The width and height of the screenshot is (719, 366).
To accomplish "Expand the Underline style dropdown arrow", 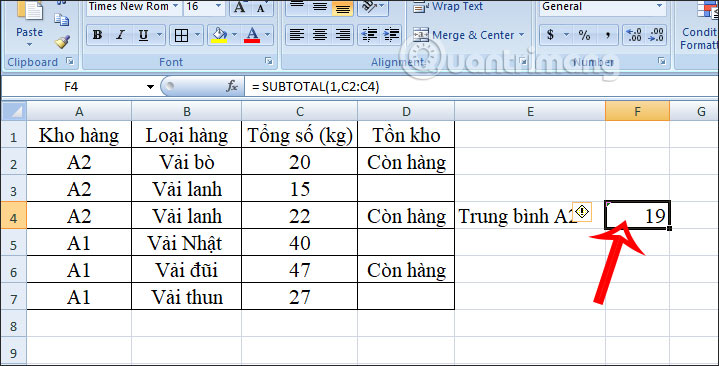I will (159, 35).
